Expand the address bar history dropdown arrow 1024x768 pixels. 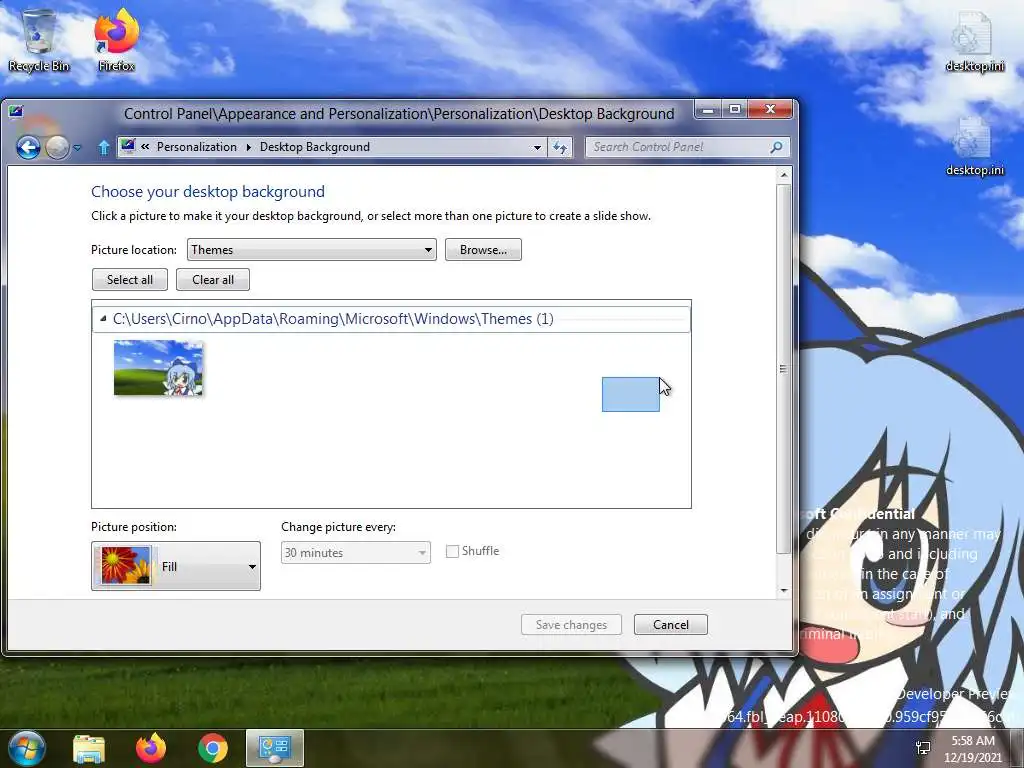coord(537,147)
